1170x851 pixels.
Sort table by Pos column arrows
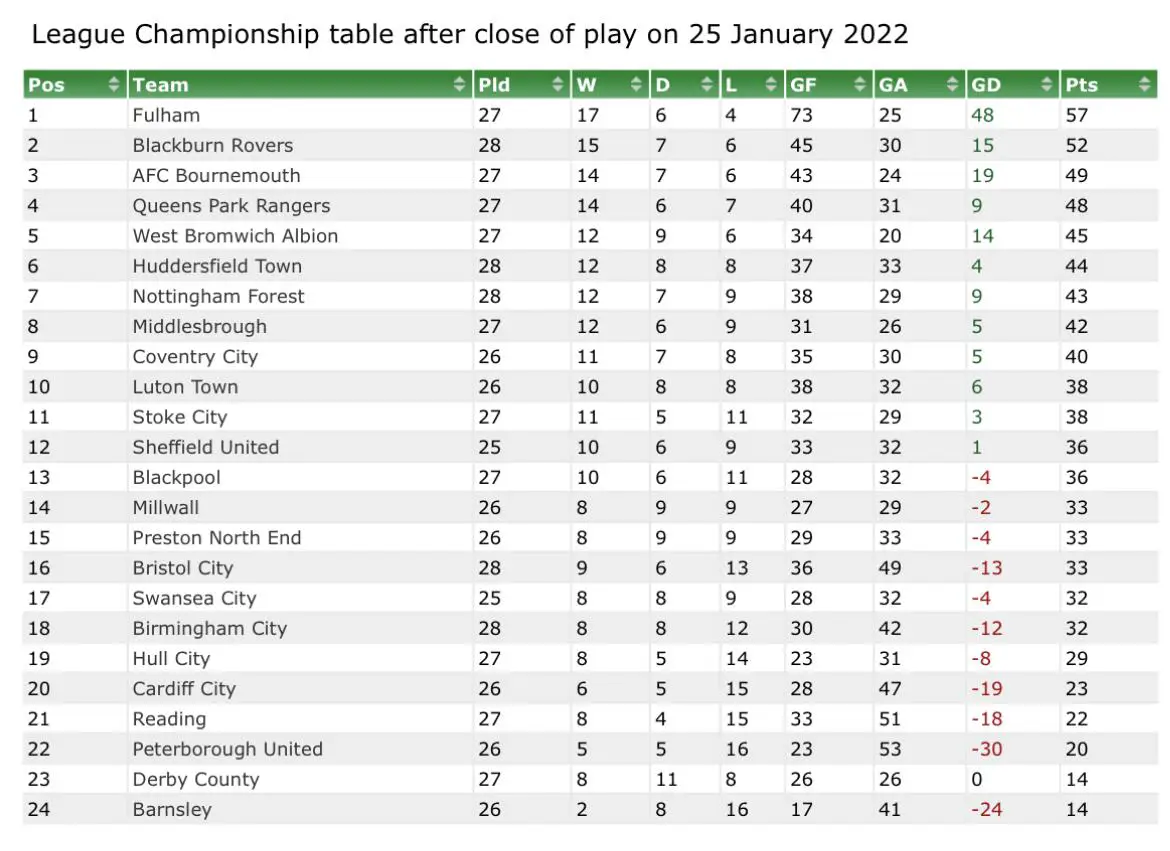113,84
